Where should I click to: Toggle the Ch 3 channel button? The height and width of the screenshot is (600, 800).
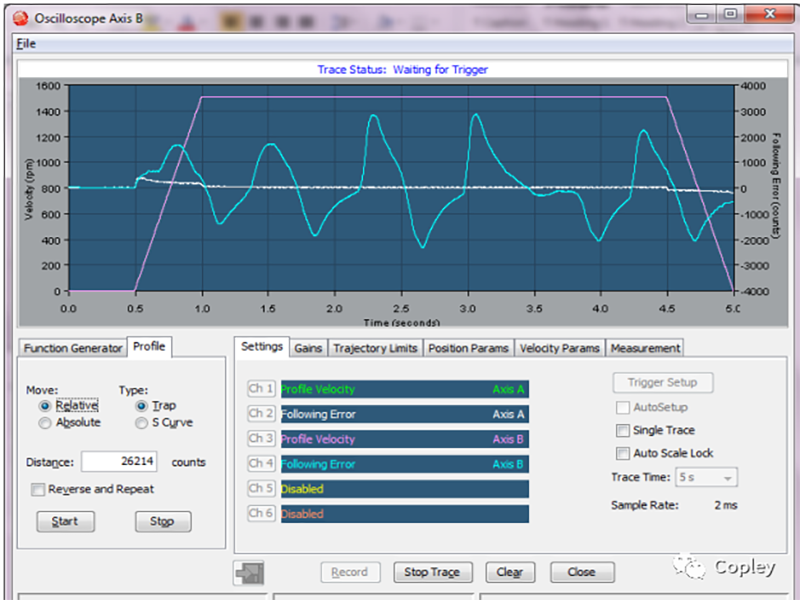point(261,439)
